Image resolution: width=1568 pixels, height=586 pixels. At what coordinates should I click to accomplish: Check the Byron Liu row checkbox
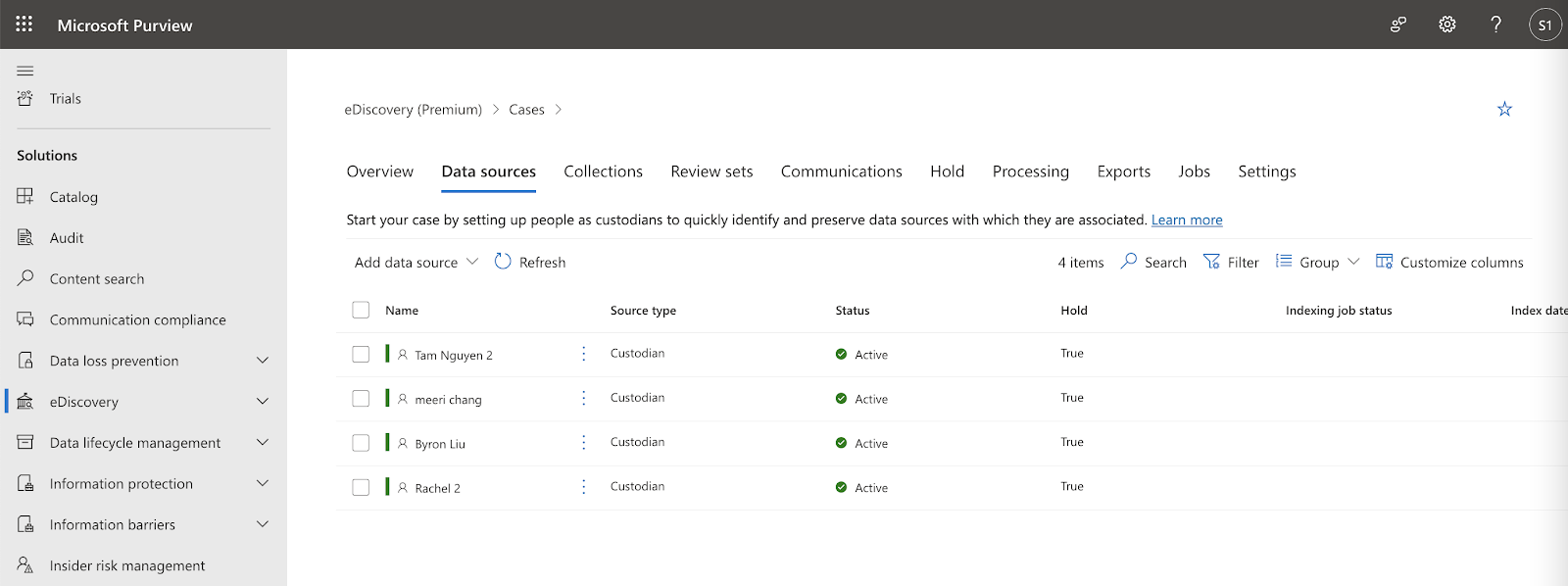tap(361, 443)
